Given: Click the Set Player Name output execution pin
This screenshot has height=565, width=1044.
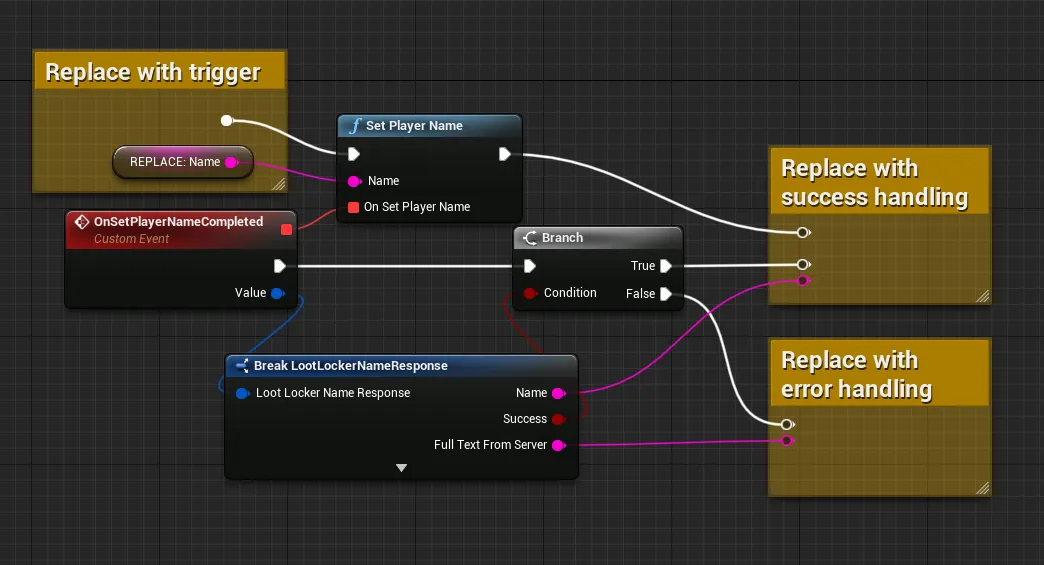Looking at the screenshot, I should pos(505,154).
